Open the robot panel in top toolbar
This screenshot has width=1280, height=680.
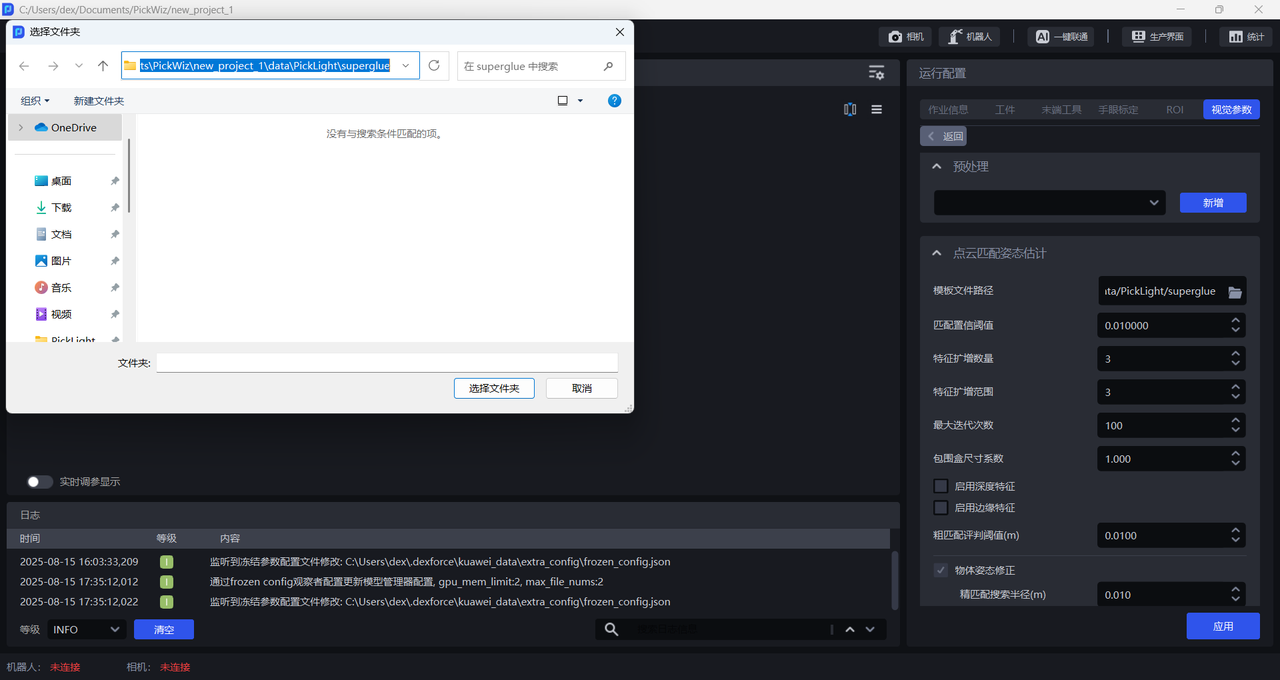click(x=970, y=36)
